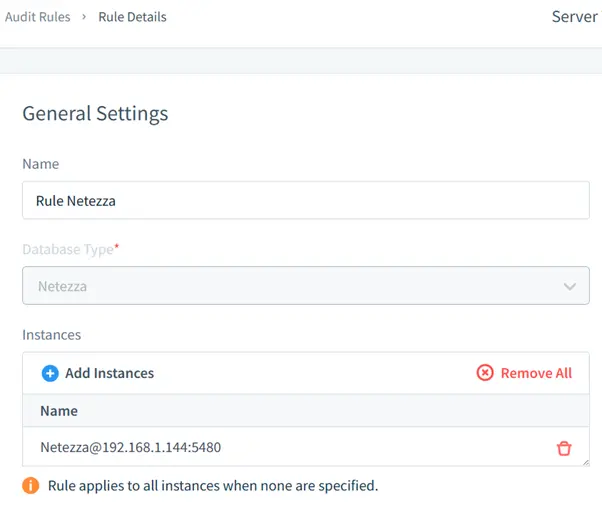
Task: Open the Database Type dropdown showing Netezza
Action: tap(306, 286)
